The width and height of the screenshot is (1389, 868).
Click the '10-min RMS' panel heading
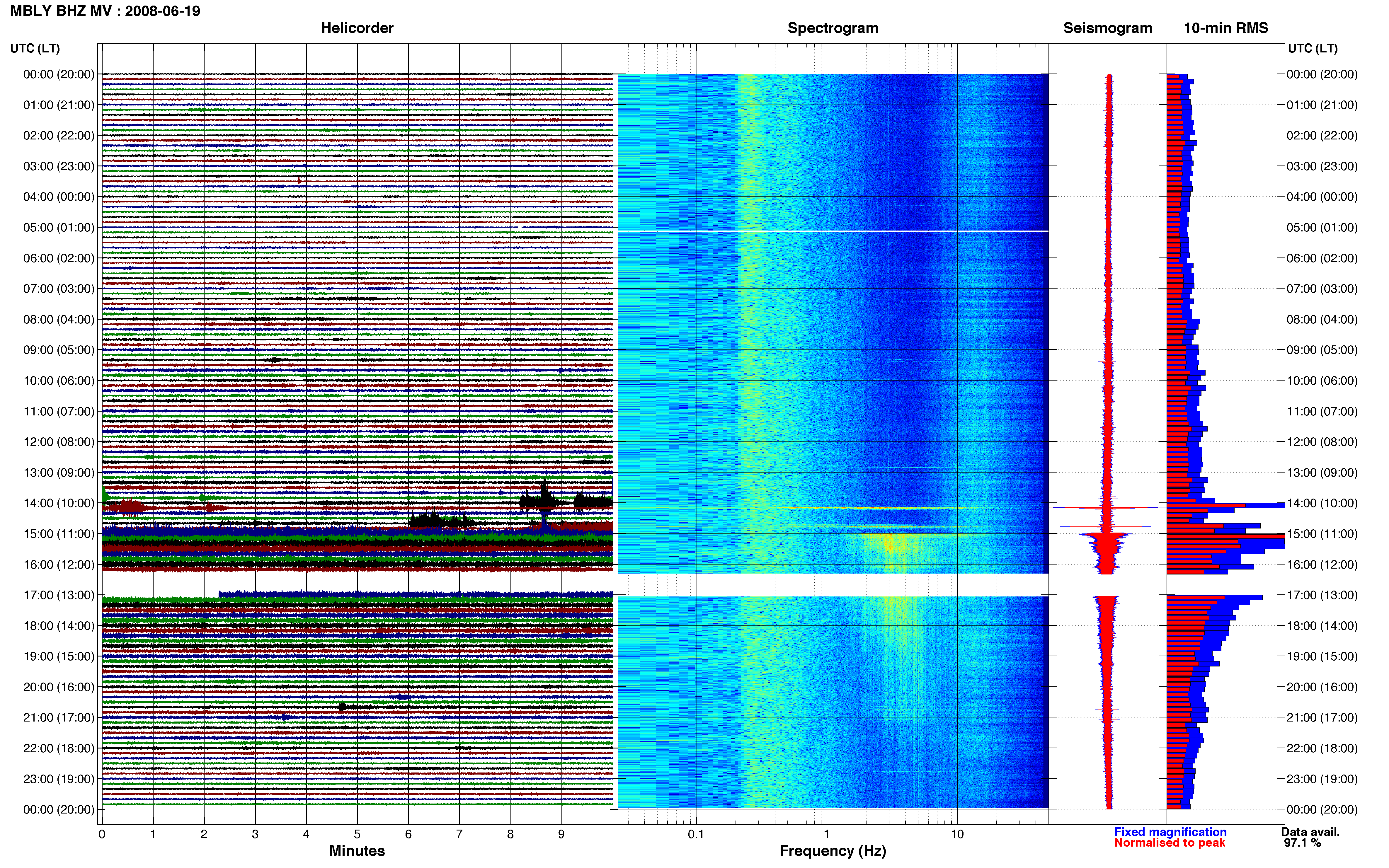point(1226,28)
